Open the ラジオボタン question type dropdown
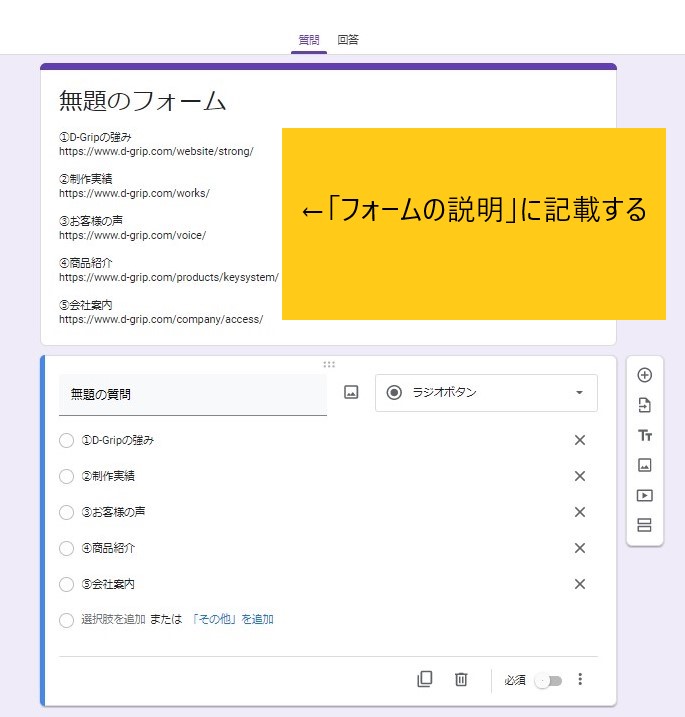Viewport: 685px width, 717px height. pyautogui.click(x=486, y=393)
